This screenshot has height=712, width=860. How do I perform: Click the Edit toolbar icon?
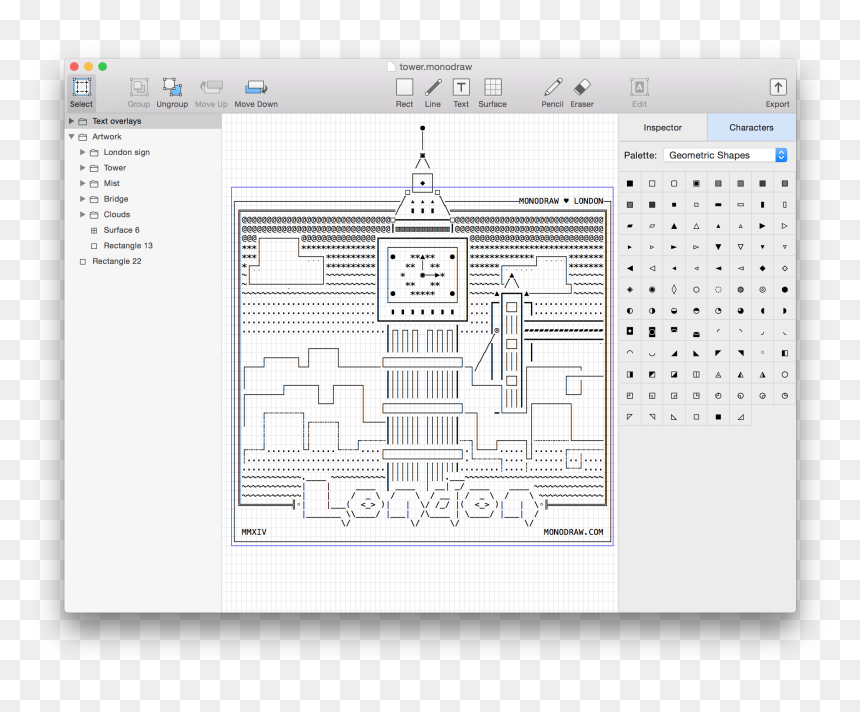pos(640,93)
